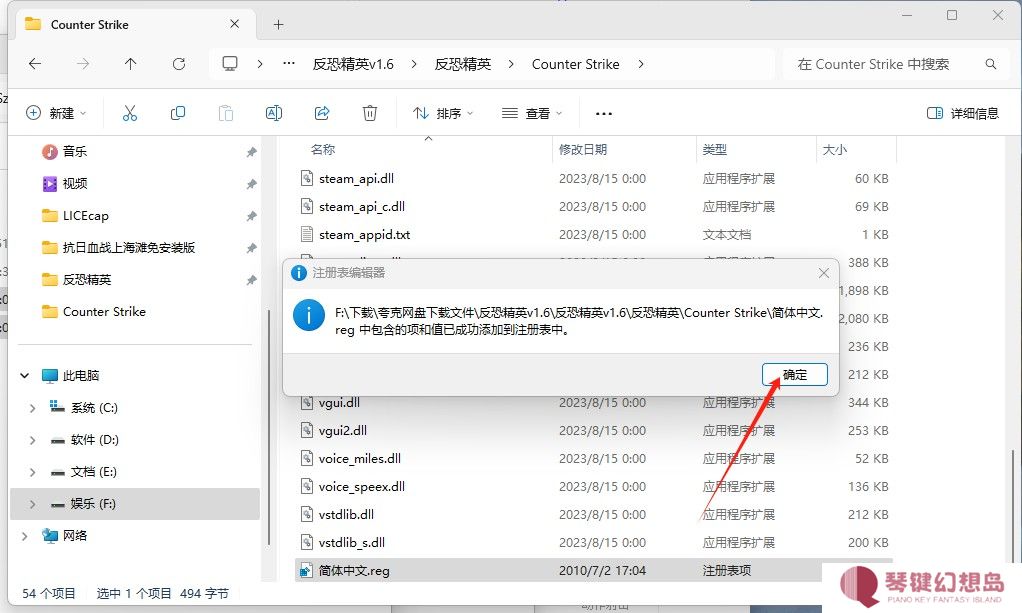Expand the 娱乐 (F:) drive
This screenshot has height=613, width=1022.
(33, 504)
